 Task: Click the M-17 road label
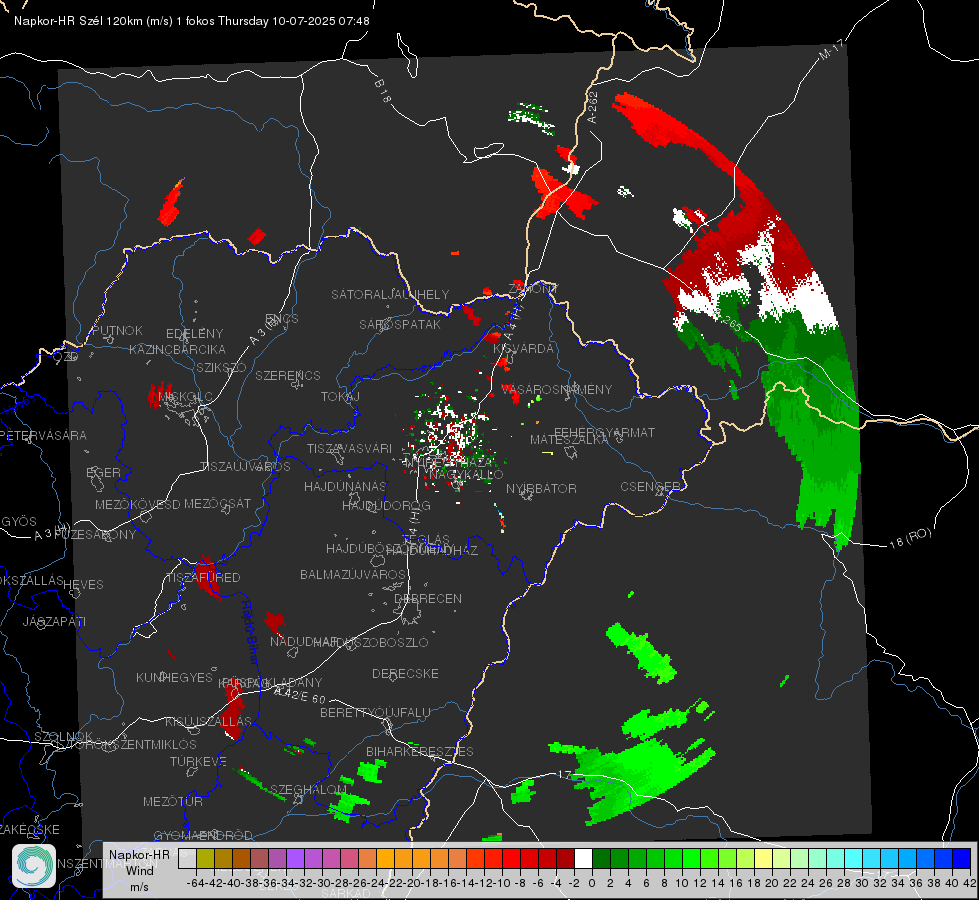[831, 50]
